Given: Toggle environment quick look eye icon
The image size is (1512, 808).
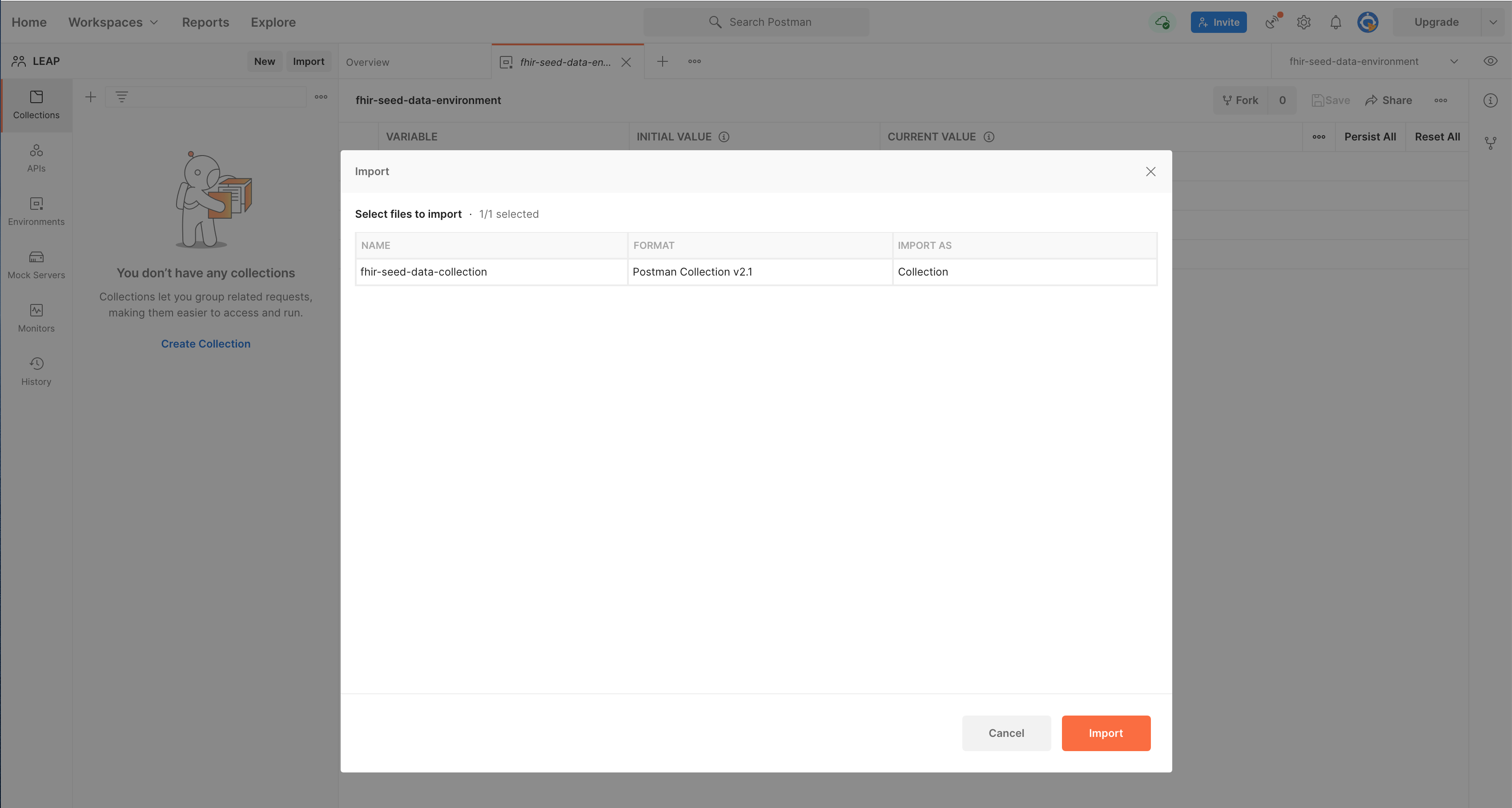Looking at the screenshot, I should tap(1490, 61).
